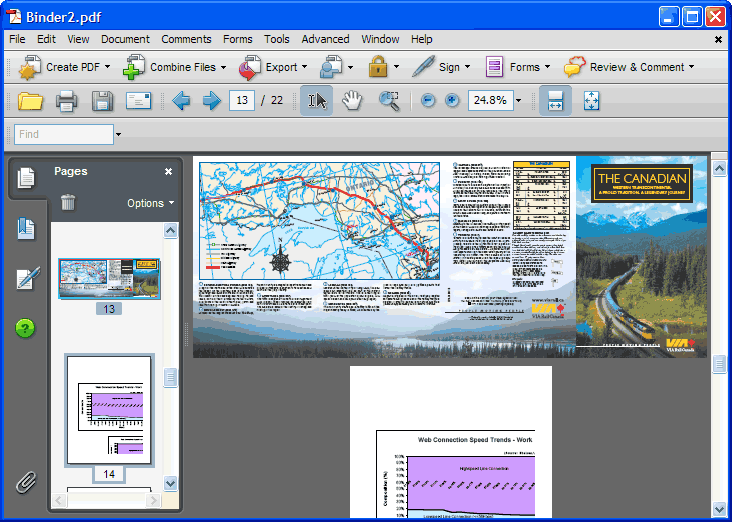The height and width of the screenshot is (522, 732).
Task: Select the Hand tool
Action: (x=351, y=101)
